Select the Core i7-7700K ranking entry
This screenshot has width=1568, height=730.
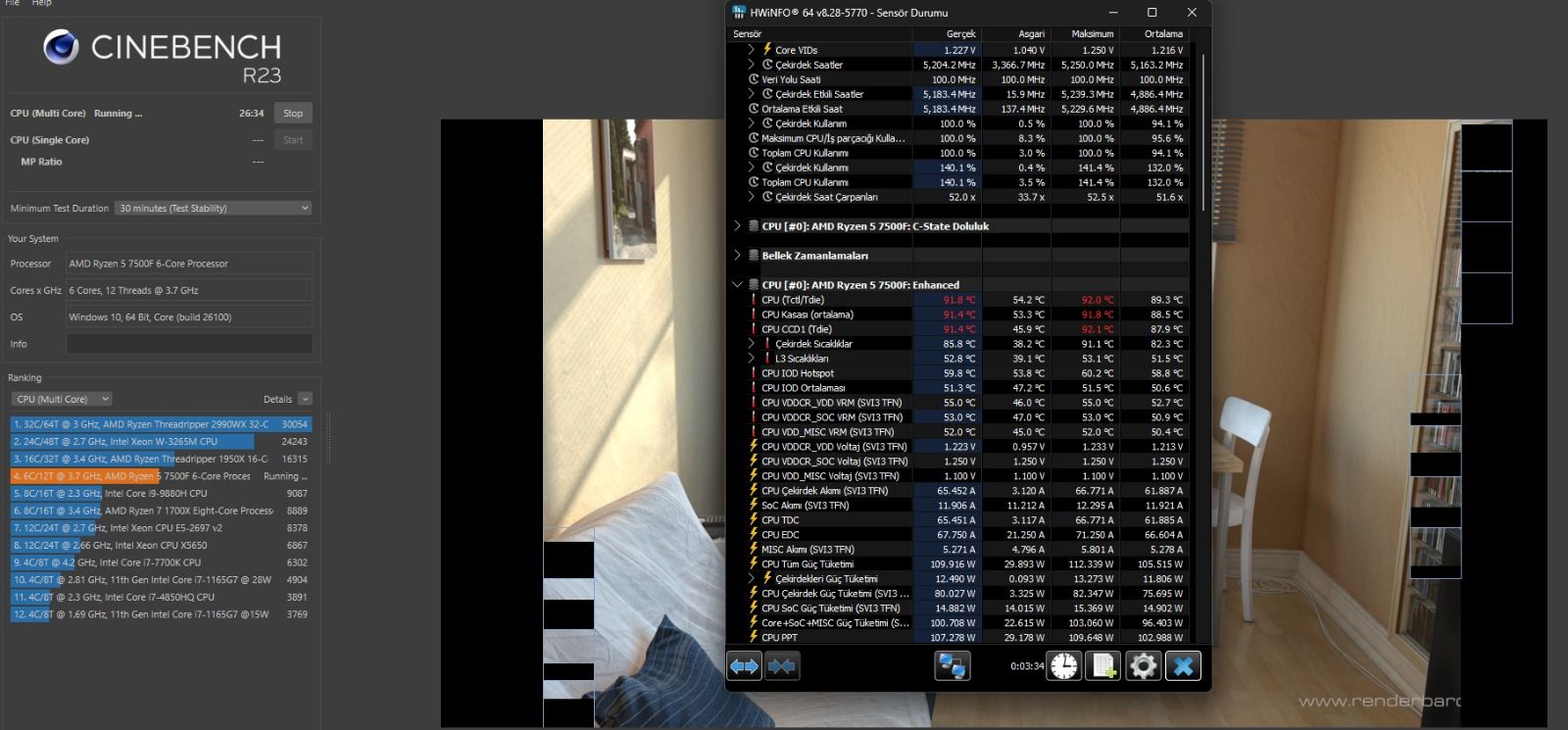161,562
